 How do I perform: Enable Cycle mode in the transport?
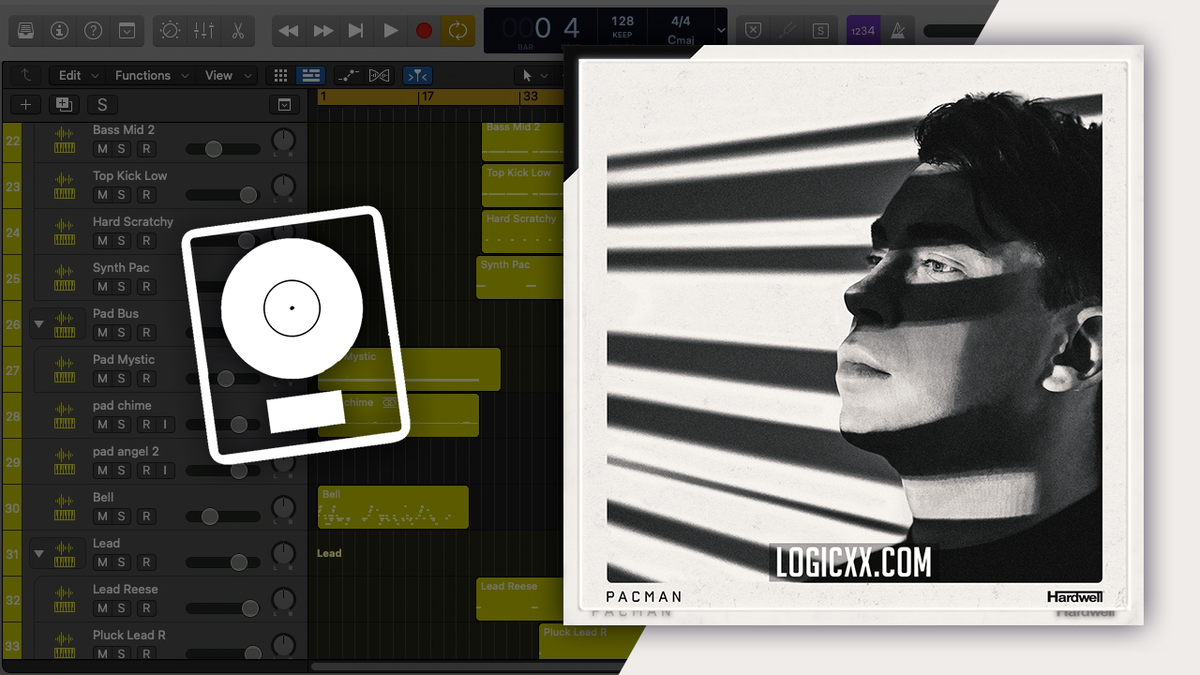[x=457, y=30]
